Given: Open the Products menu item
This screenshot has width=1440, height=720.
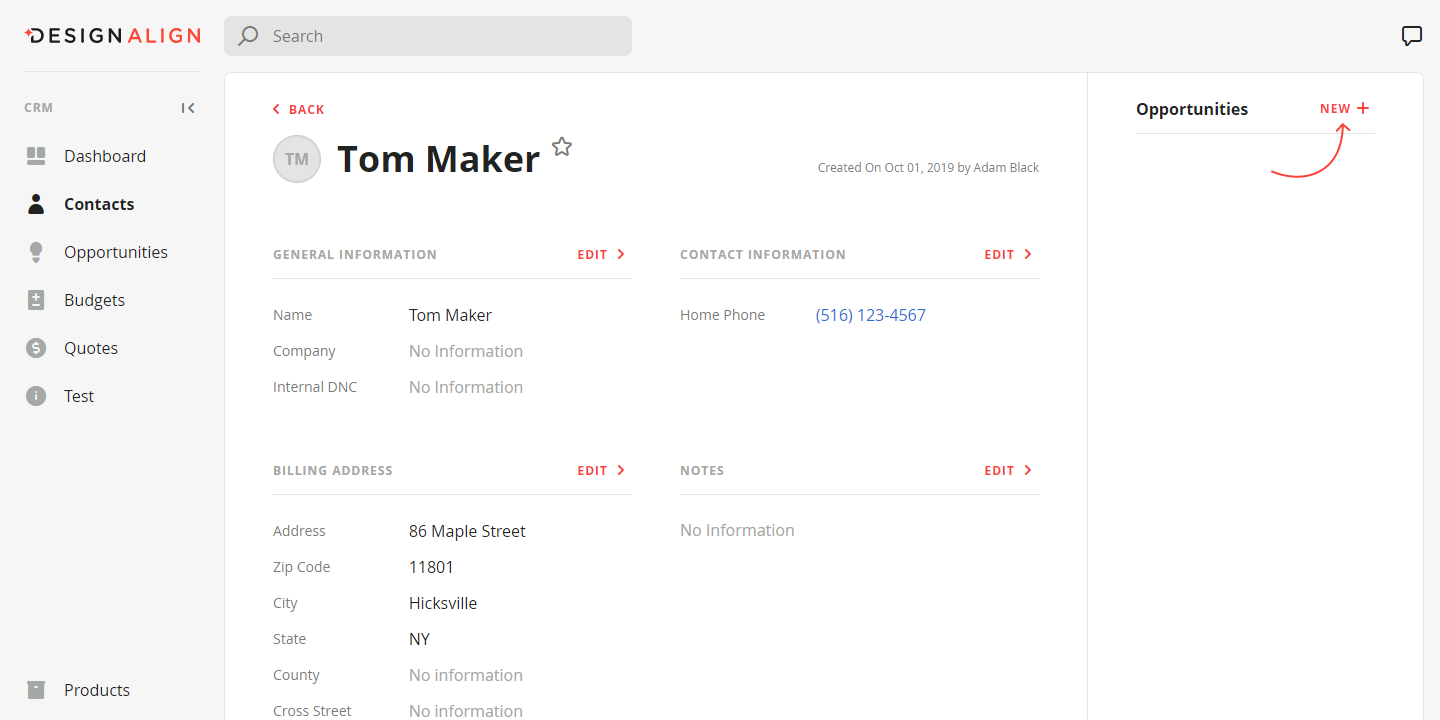Looking at the screenshot, I should coord(97,690).
